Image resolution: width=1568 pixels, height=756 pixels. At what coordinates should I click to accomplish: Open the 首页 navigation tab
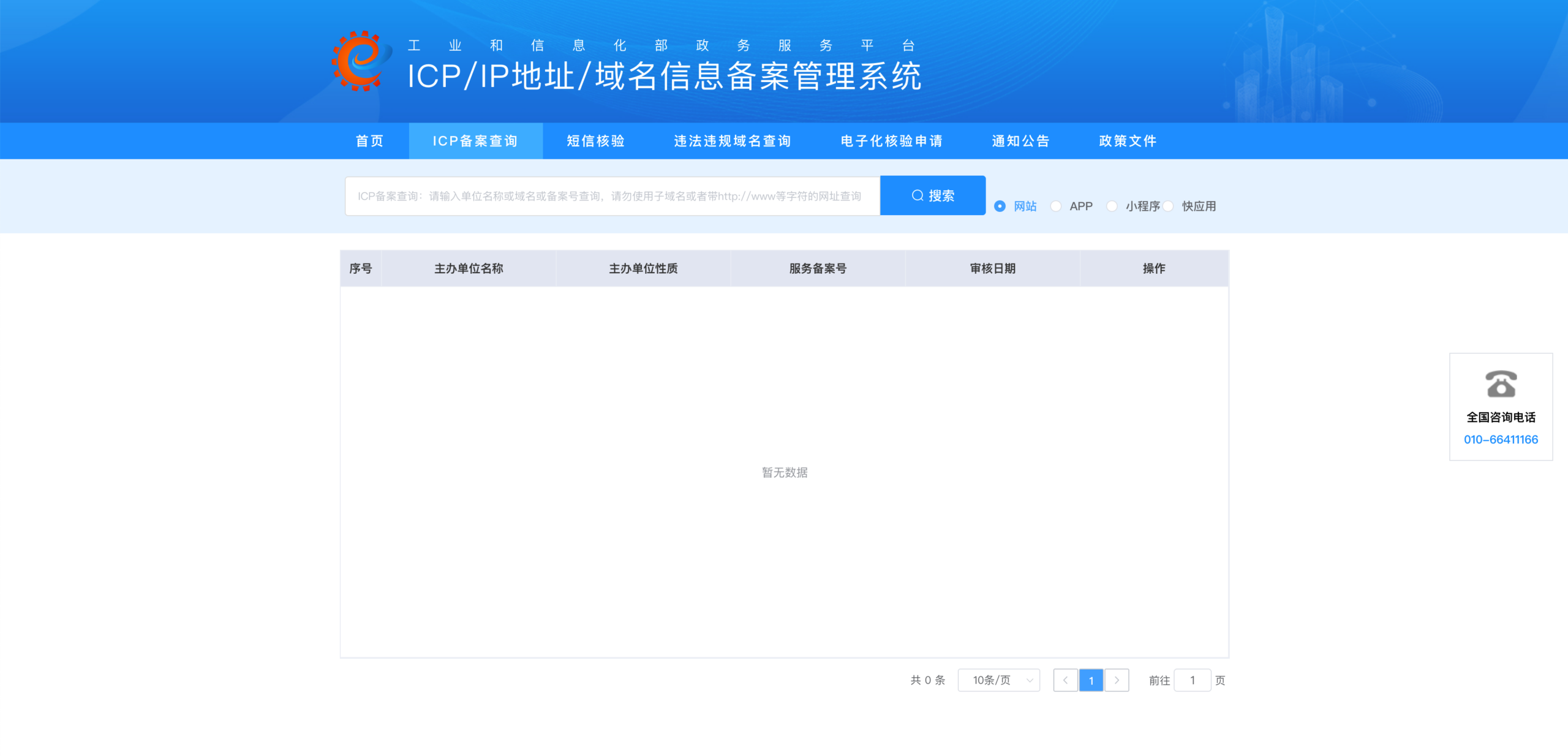[x=369, y=141]
